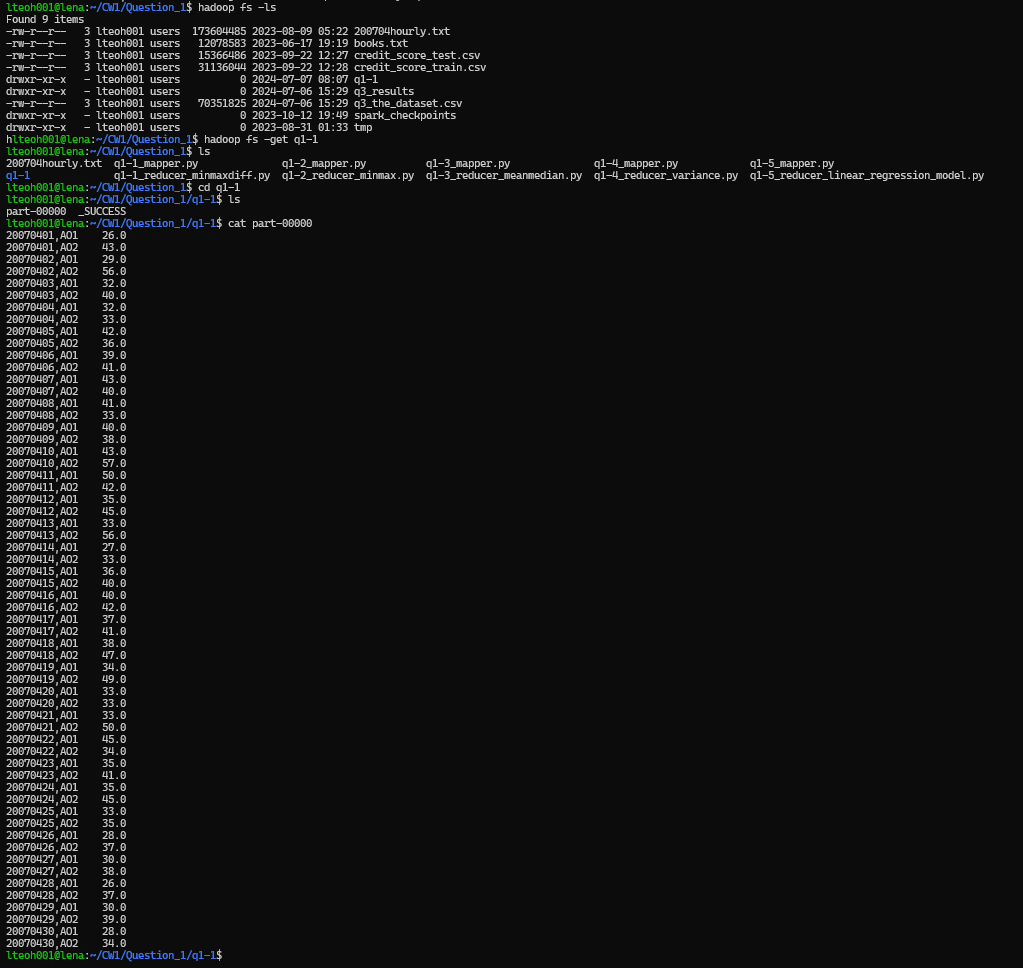This screenshot has width=1023, height=968.
Task: Click file size 173604485 in listing
Action: point(219,31)
